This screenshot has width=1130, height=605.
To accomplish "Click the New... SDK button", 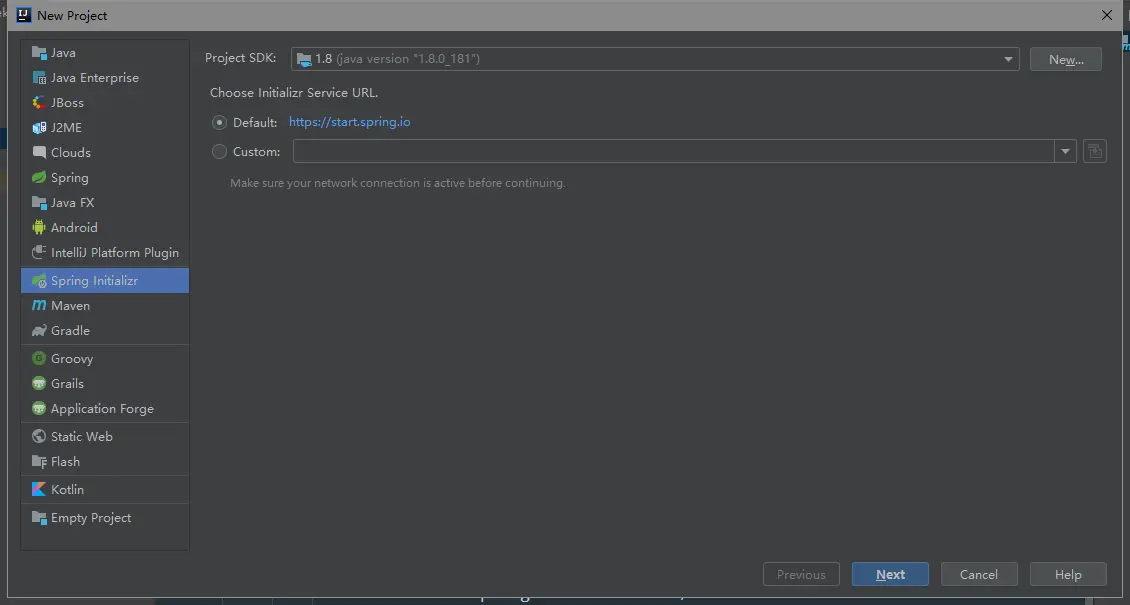I will (x=1066, y=59).
